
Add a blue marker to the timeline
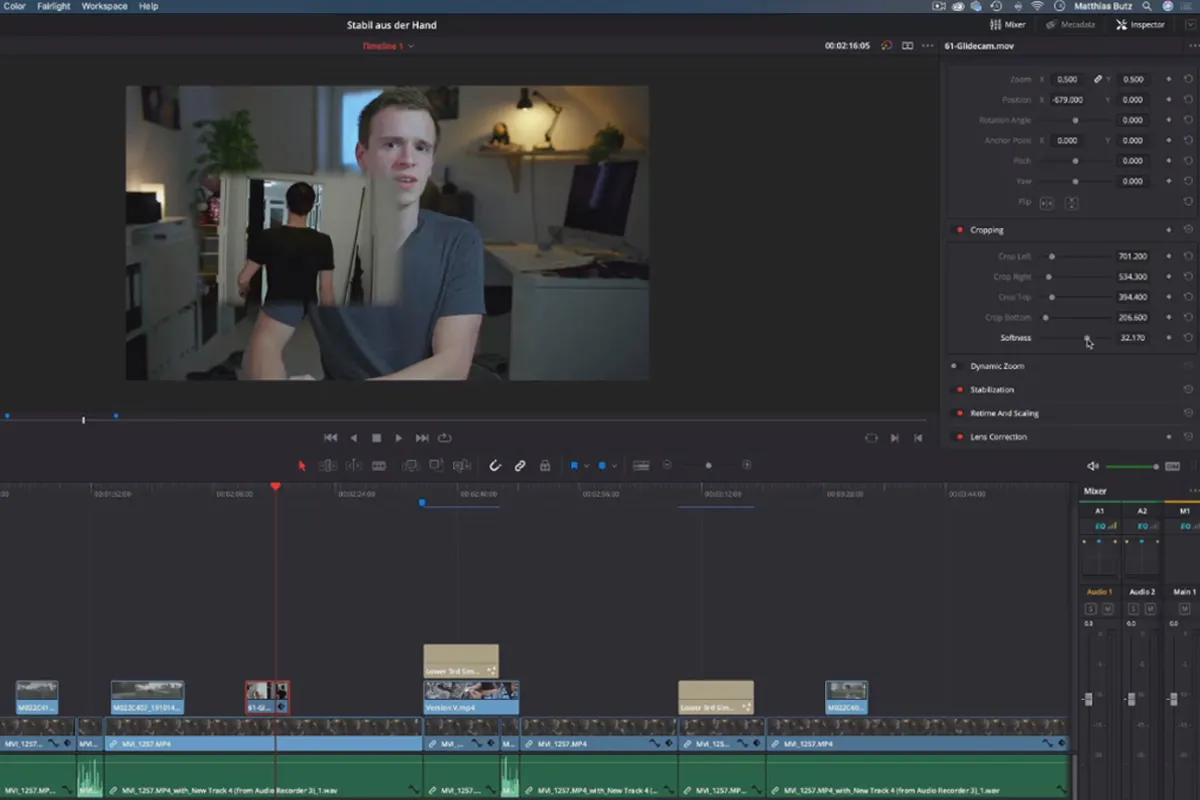[x=602, y=466]
